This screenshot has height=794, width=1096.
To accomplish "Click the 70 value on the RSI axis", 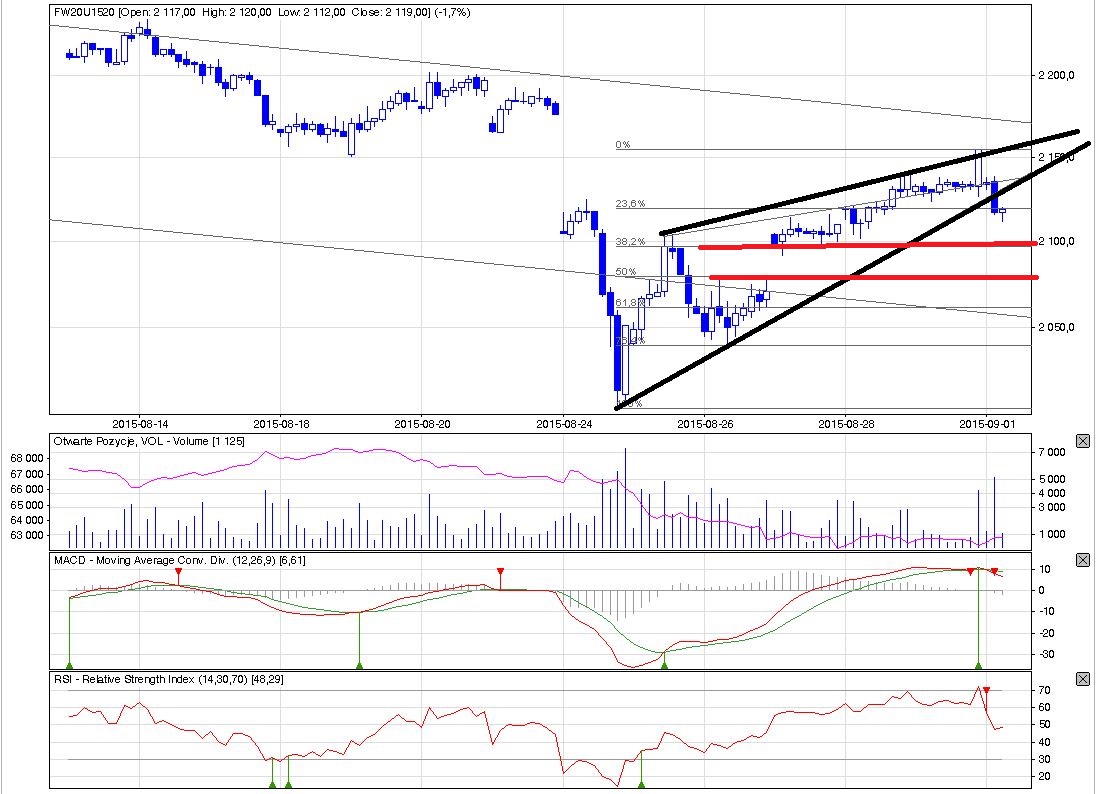I will click(1044, 690).
